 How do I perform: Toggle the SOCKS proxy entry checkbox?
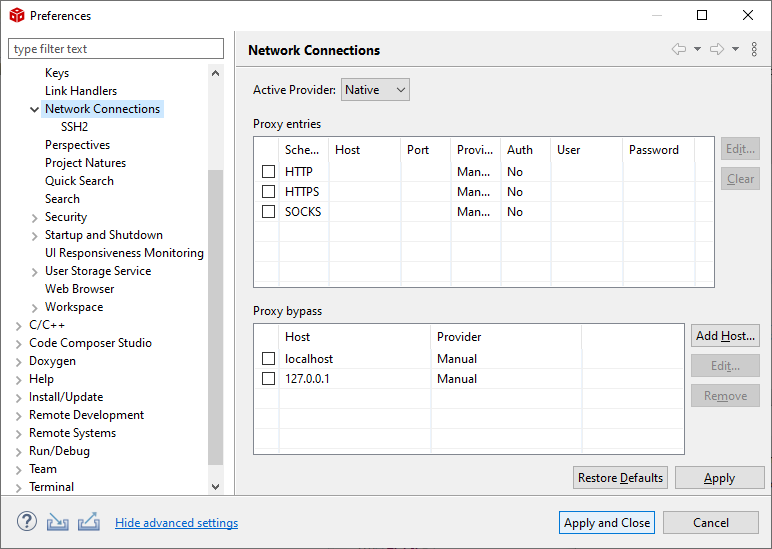[269, 212]
